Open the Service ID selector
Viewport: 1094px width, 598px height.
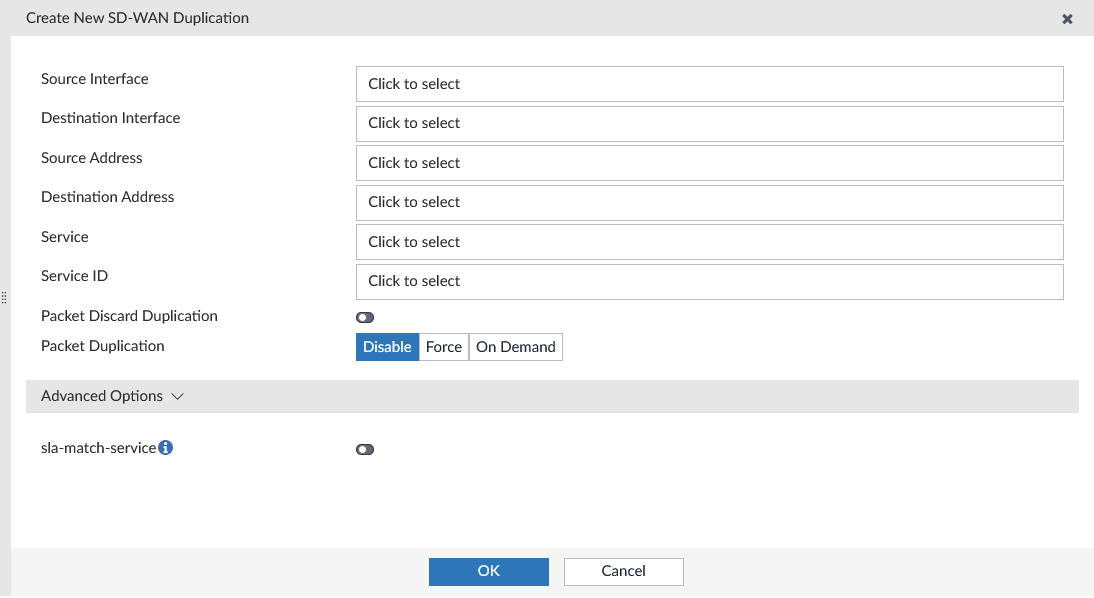coord(709,281)
